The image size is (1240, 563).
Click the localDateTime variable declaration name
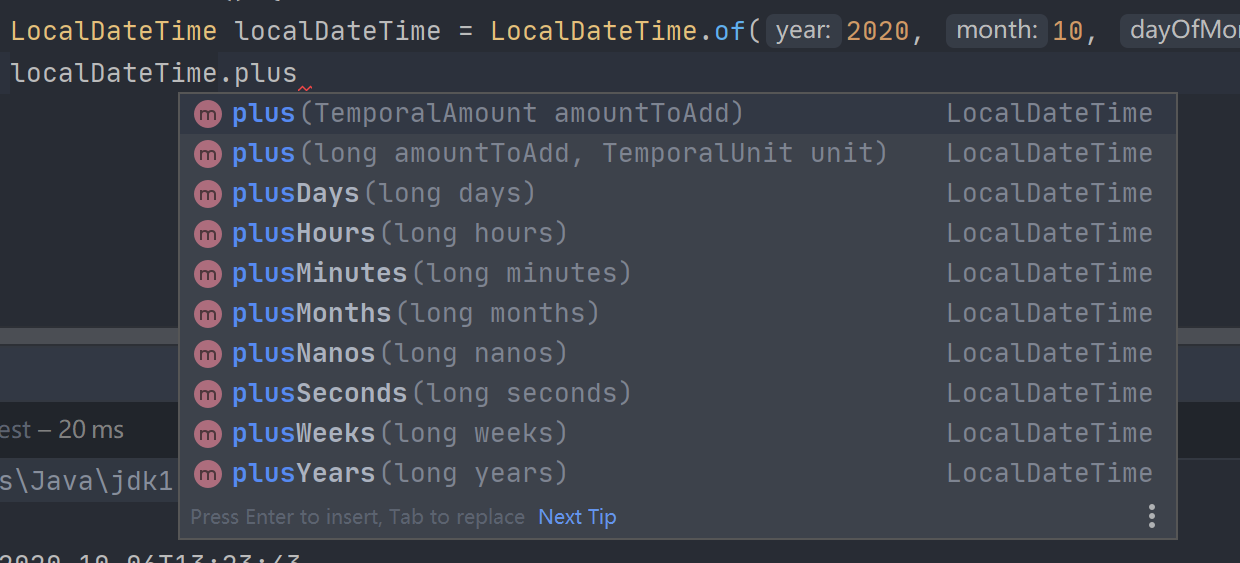click(338, 31)
